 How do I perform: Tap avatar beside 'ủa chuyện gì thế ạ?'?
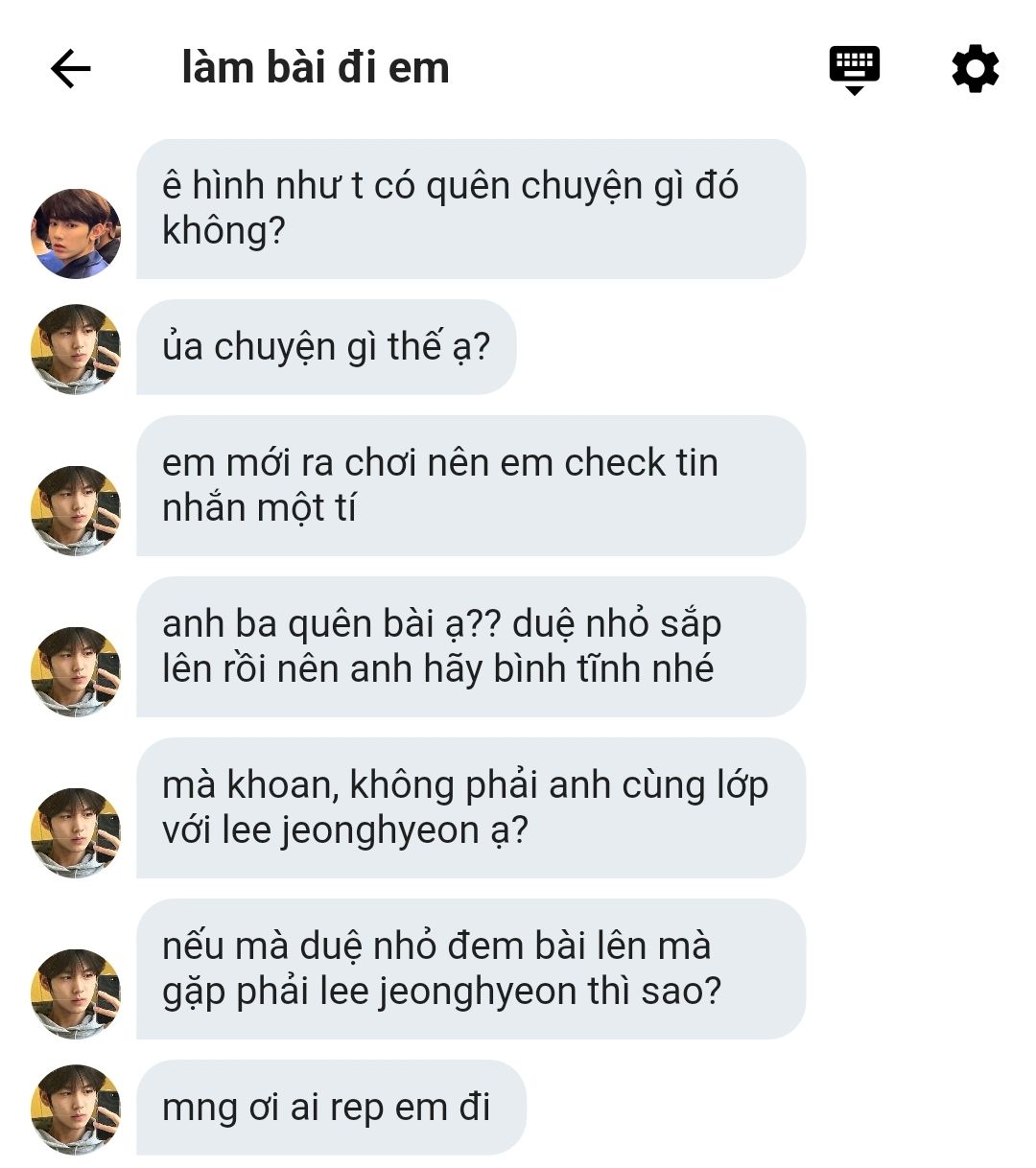point(76,349)
